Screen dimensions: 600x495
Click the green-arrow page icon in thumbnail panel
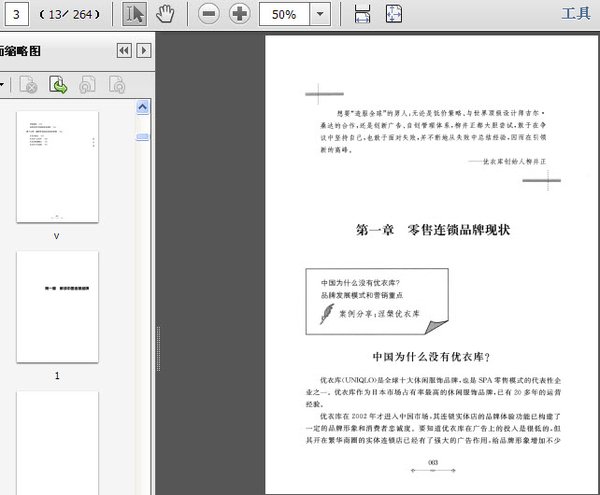(59, 85)
